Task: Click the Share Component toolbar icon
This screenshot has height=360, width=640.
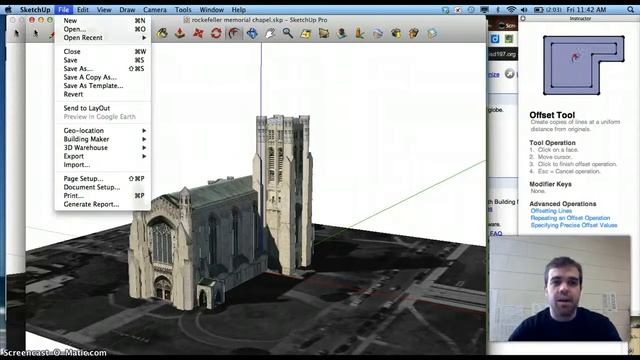Action: (432, 33)
